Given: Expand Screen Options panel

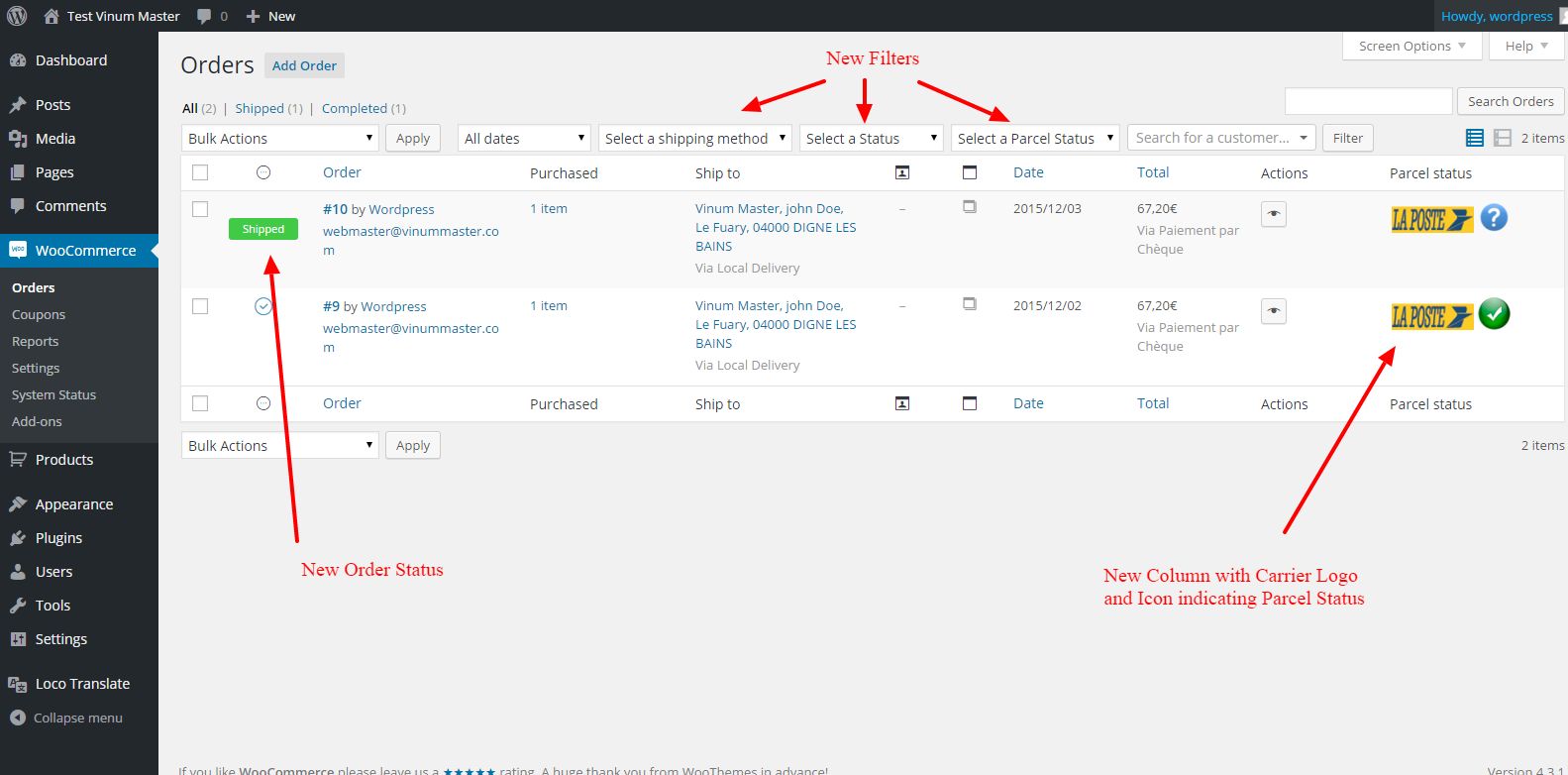Looking at the screenshot, I should [1412, 47].
